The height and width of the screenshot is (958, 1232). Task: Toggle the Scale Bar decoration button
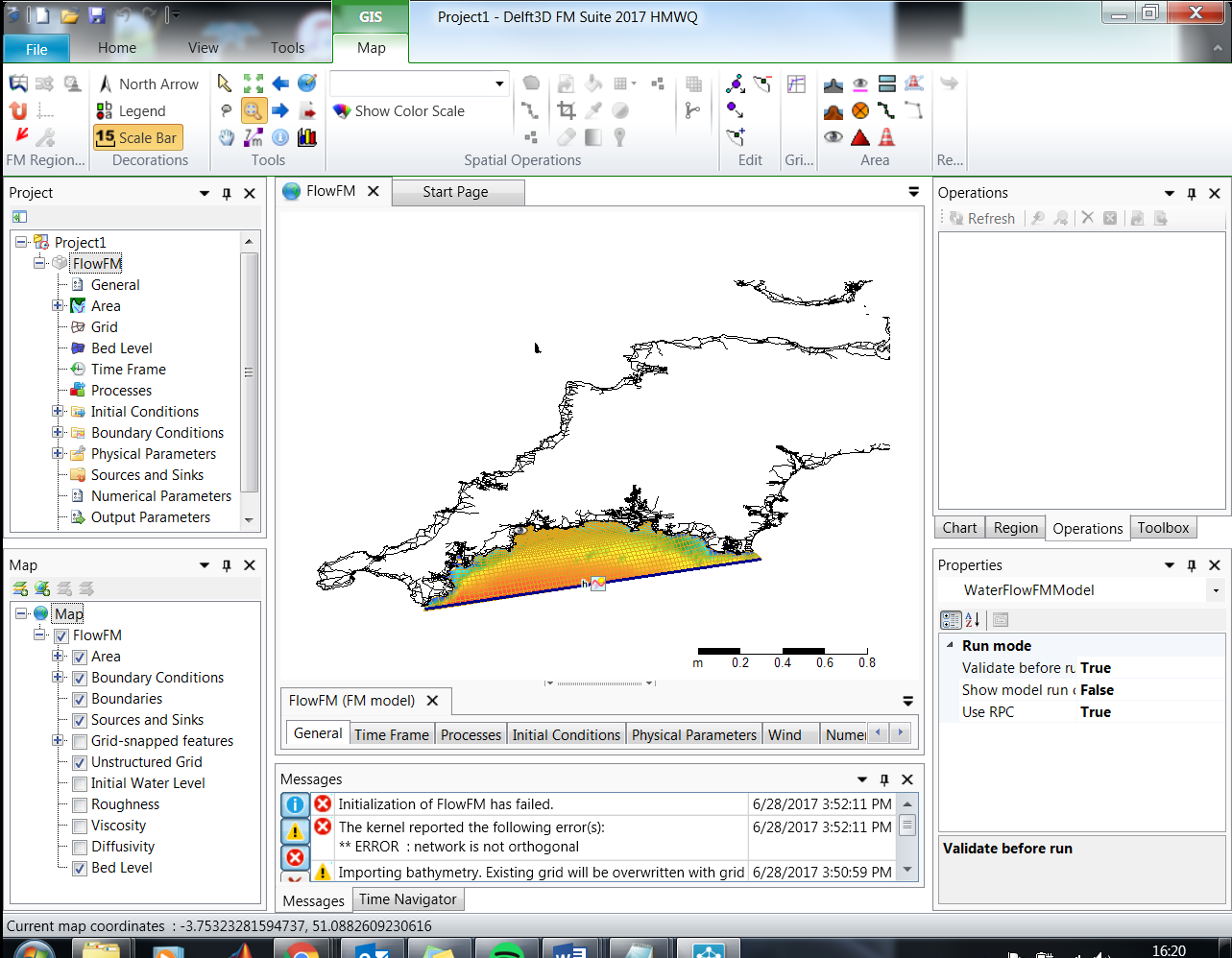pos(137,137)
